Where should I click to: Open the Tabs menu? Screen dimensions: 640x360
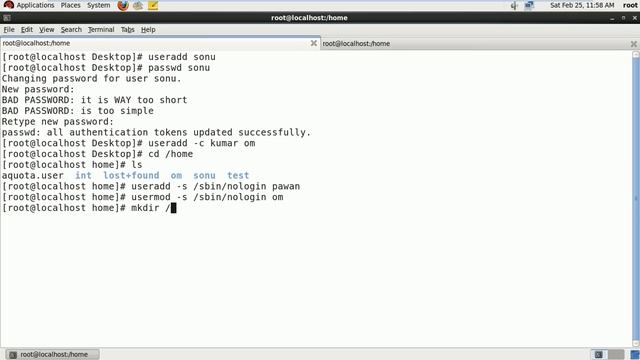127,30
